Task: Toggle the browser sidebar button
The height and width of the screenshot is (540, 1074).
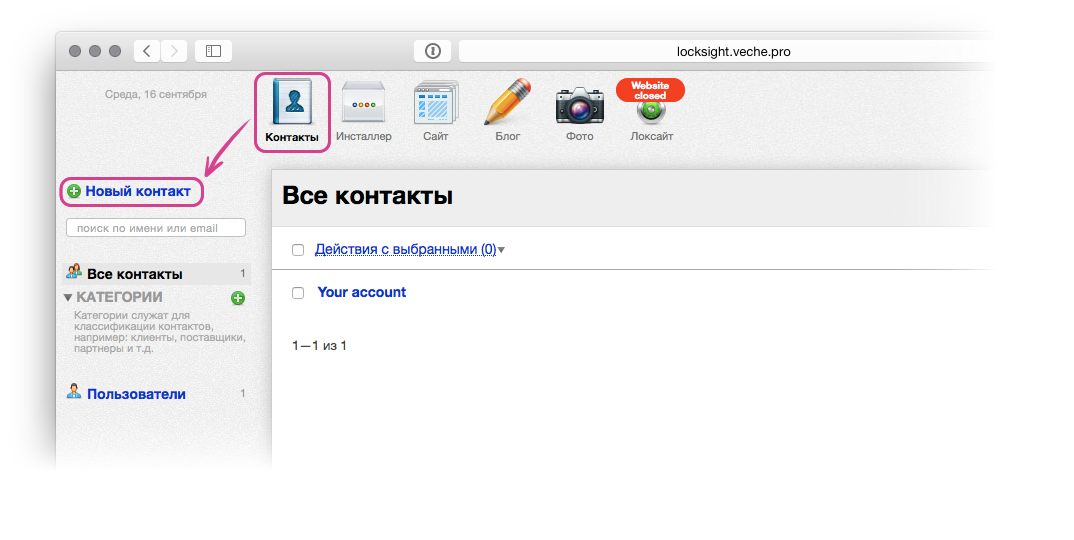Action: [x=213, y=51]
